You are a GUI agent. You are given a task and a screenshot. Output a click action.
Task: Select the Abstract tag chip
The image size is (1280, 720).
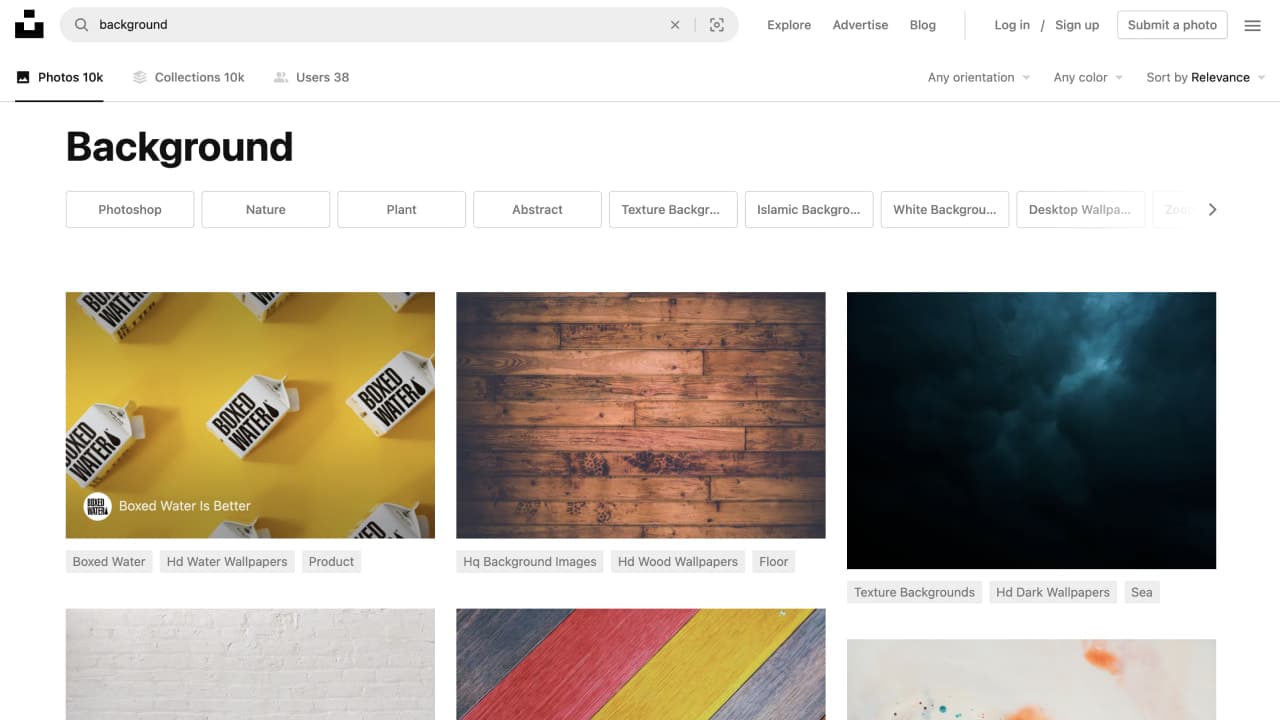538,209
